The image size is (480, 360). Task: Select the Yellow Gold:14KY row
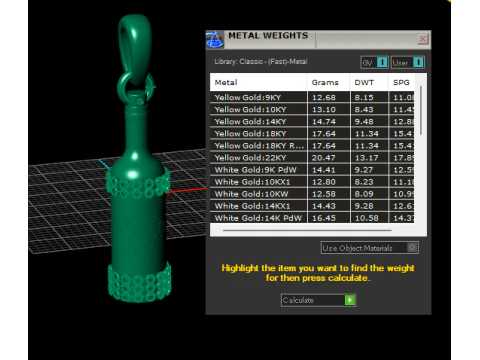pyautogui.click(x=312, y=121)
